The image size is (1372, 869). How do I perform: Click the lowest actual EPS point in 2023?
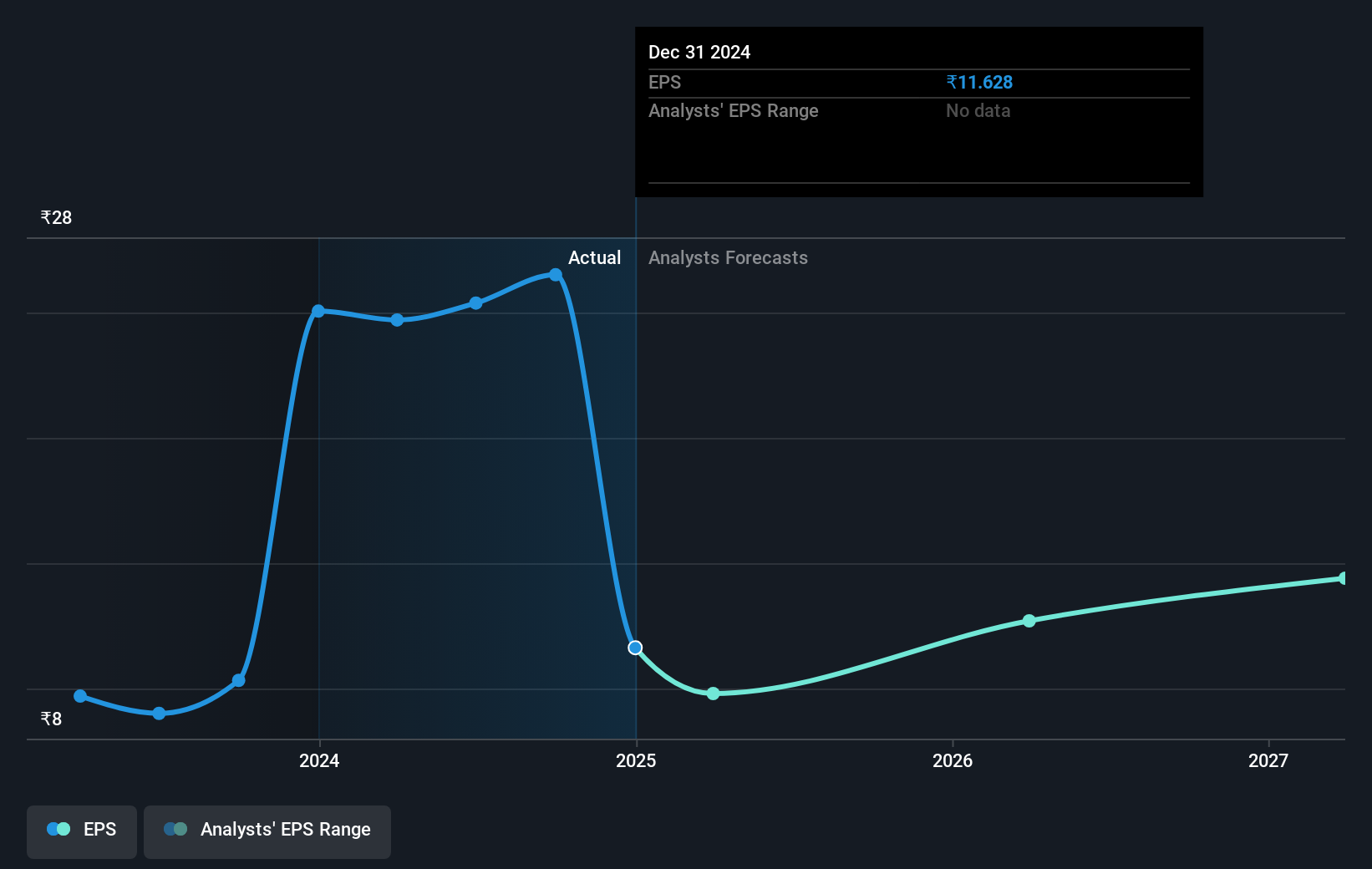point(159,714)
